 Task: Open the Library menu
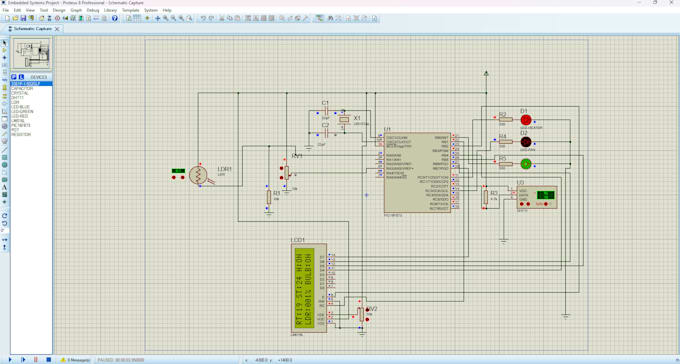(110, 10)
